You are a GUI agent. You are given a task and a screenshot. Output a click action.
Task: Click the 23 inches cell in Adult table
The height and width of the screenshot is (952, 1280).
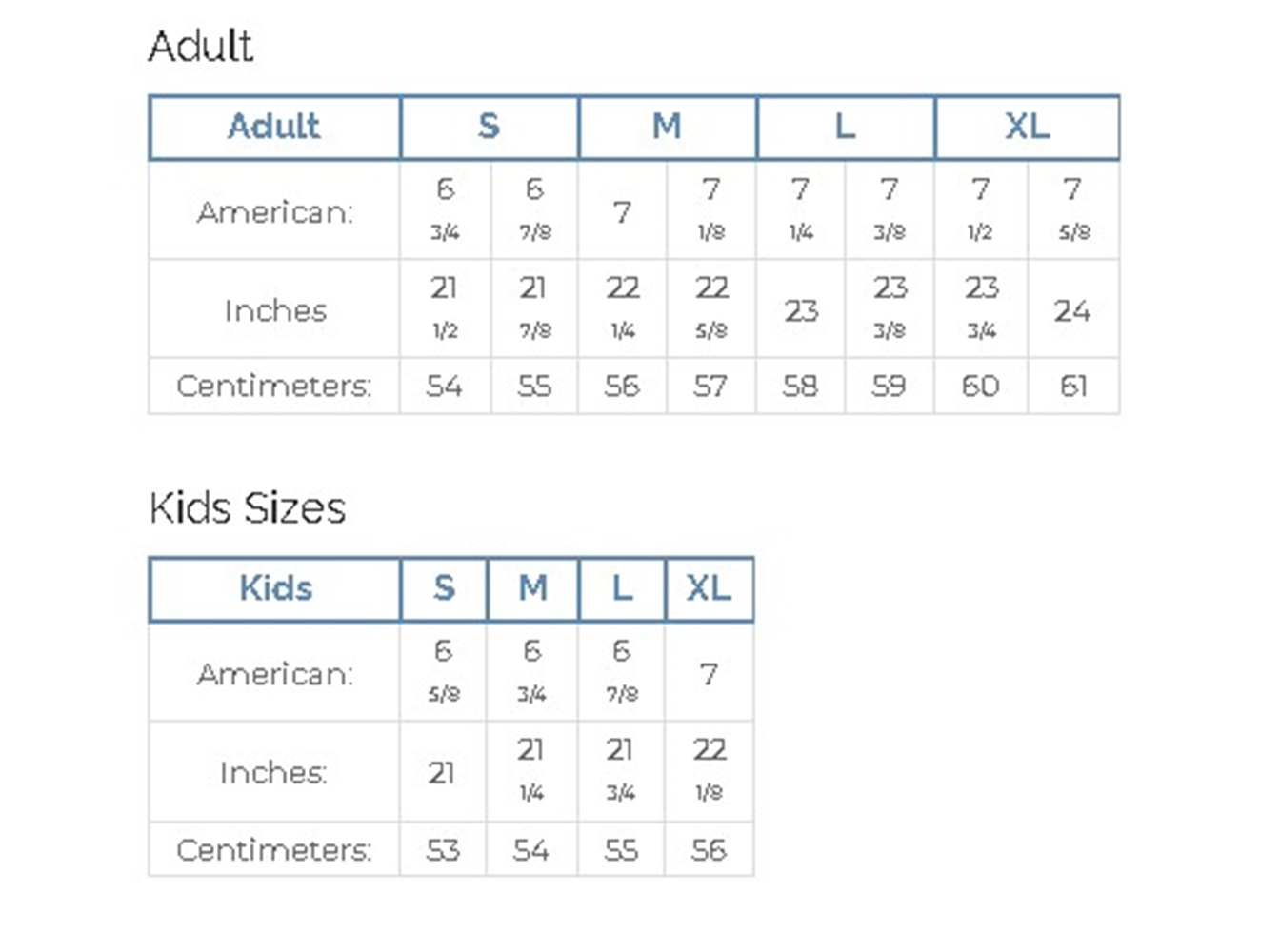point(801,310)
